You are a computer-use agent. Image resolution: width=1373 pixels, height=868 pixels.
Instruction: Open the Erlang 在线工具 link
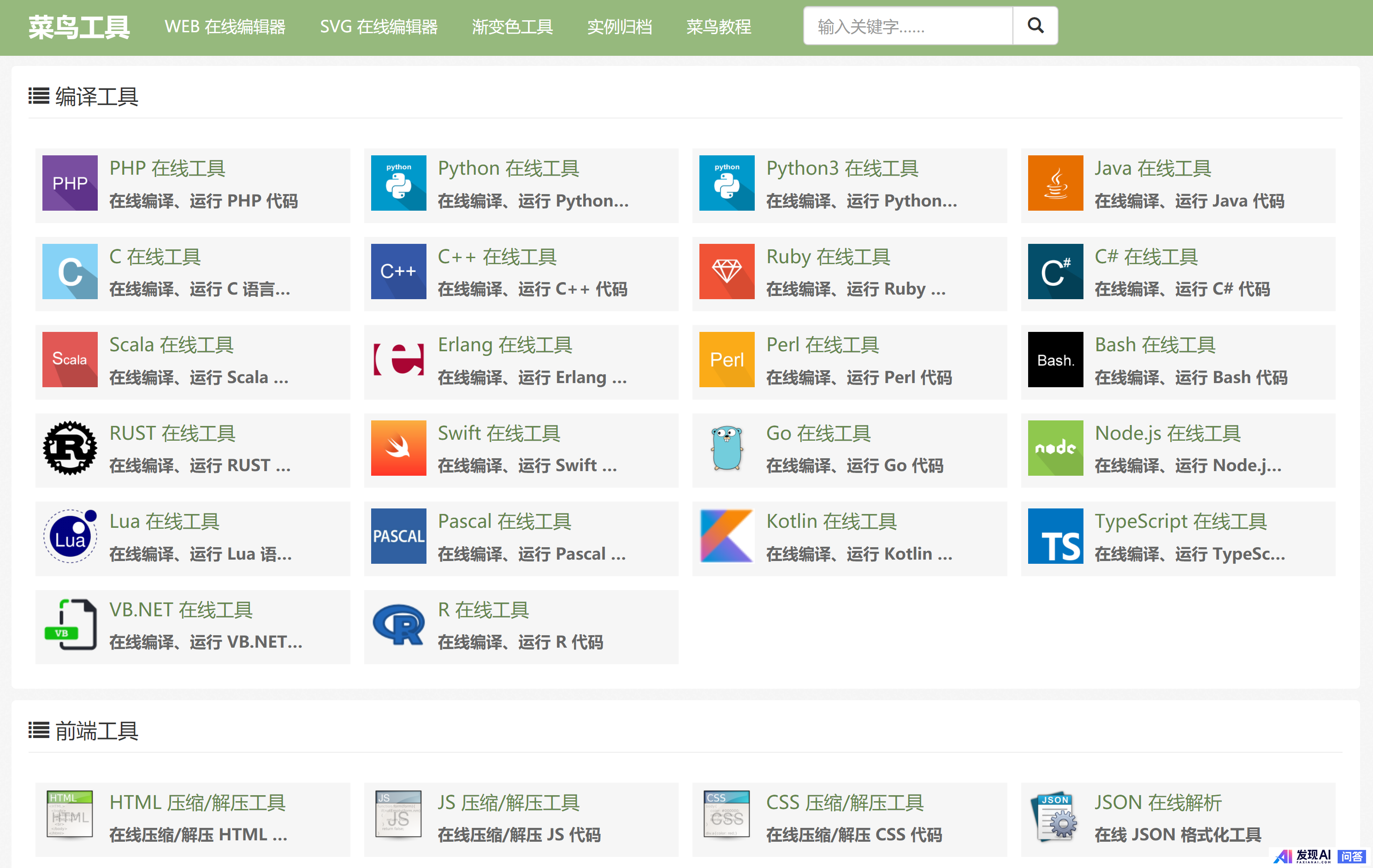point(504,345)
